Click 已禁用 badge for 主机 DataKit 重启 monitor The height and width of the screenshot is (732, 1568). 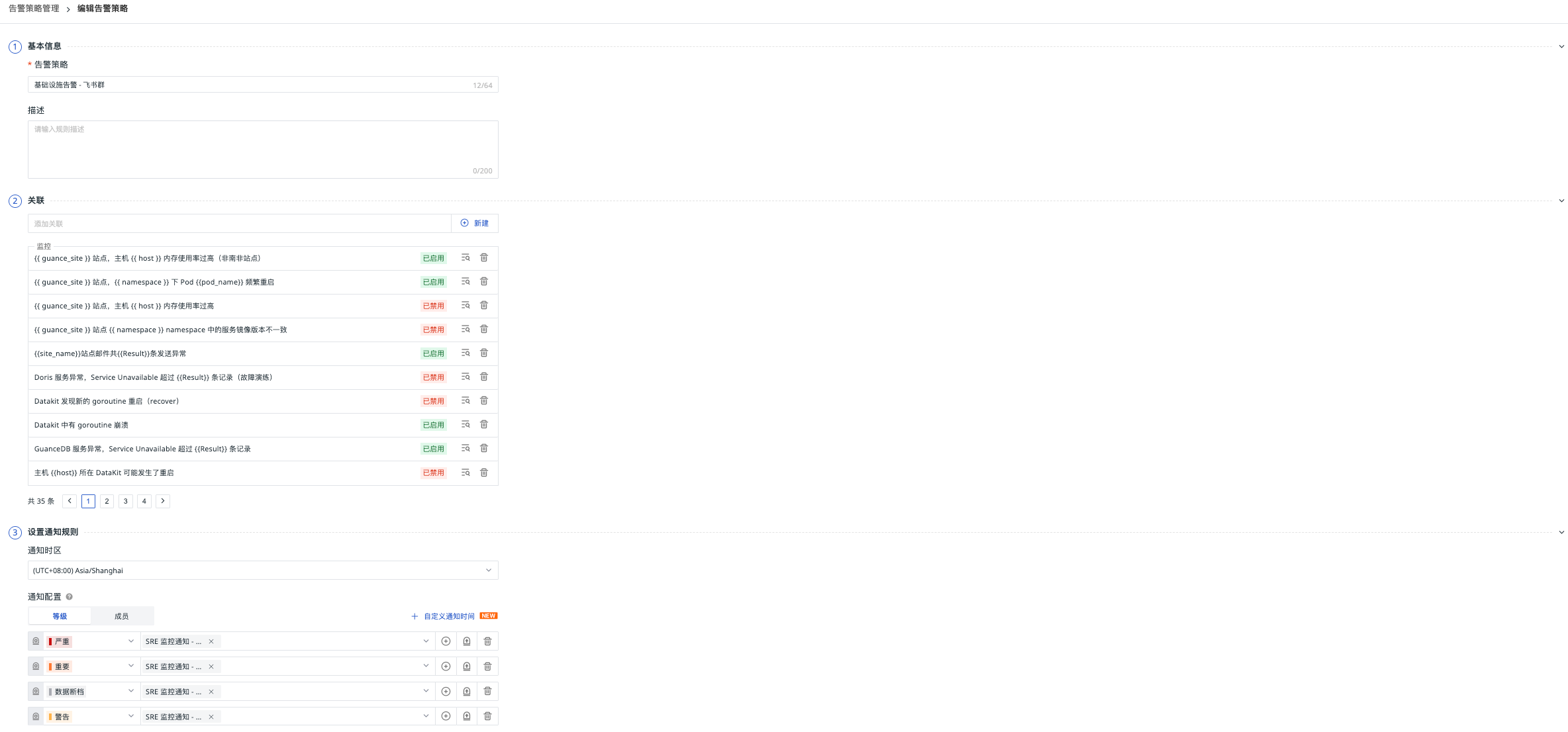tap(433, 473)
